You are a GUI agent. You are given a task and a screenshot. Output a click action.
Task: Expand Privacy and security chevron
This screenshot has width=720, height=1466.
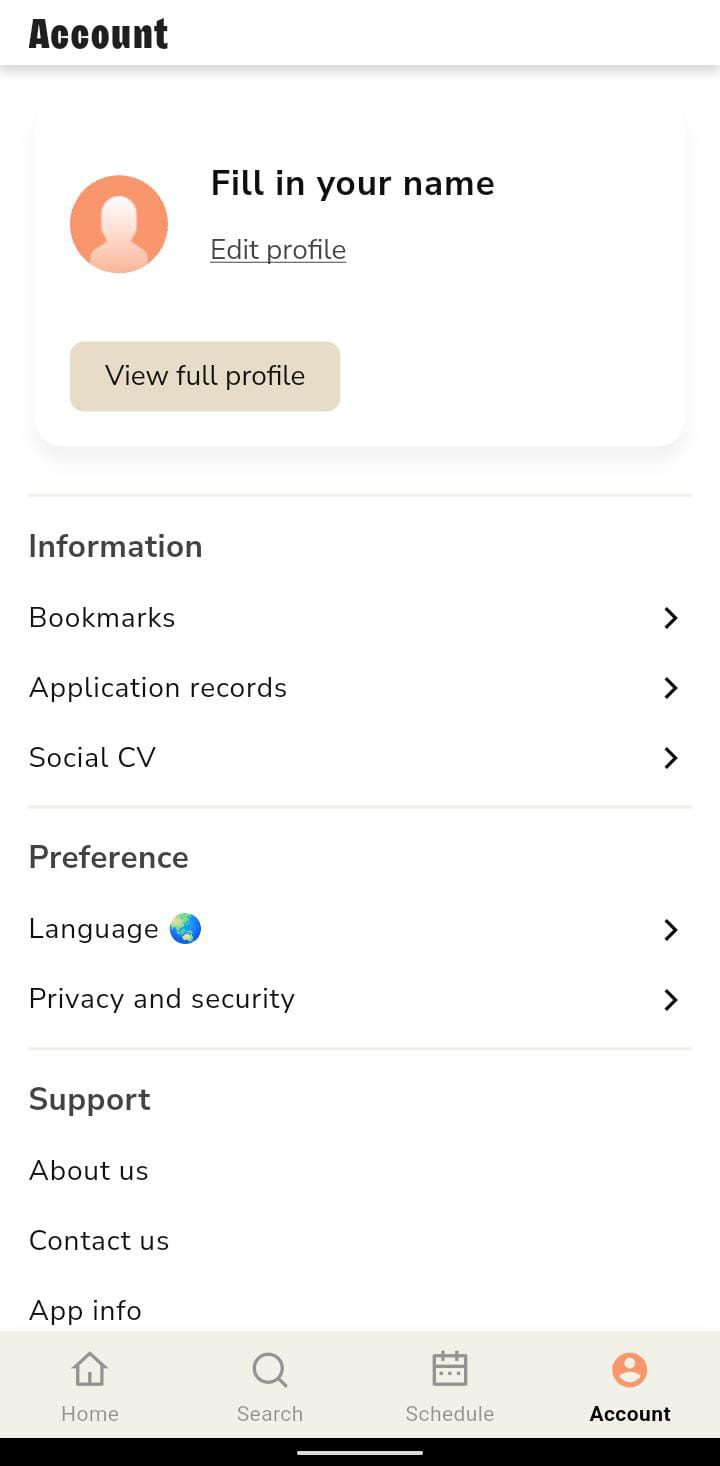[x=671, y=1000]
